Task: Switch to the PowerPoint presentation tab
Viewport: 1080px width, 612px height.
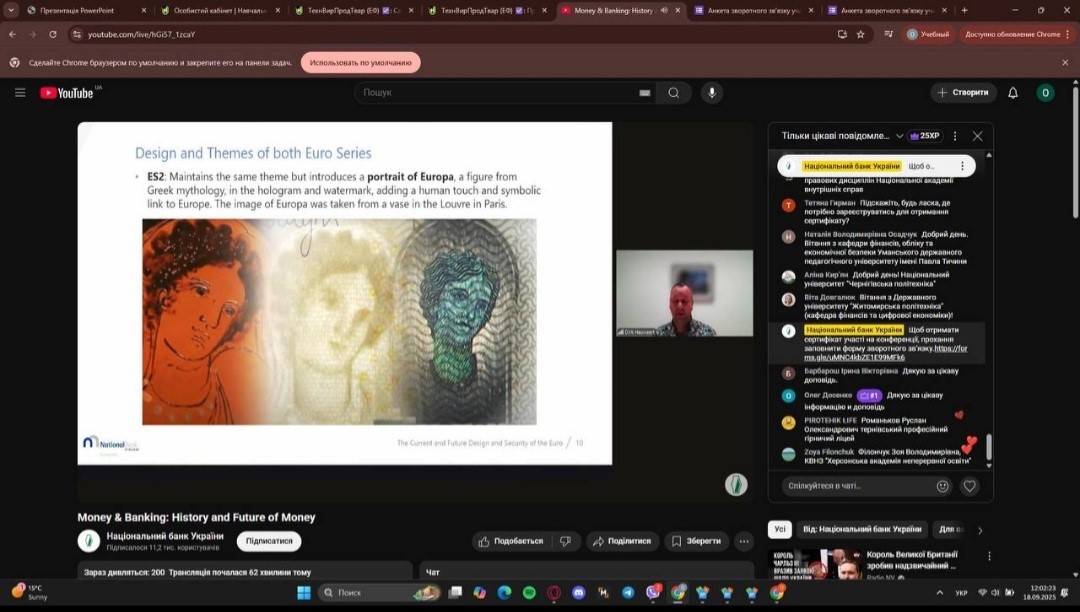Action: tap(75, 10)
